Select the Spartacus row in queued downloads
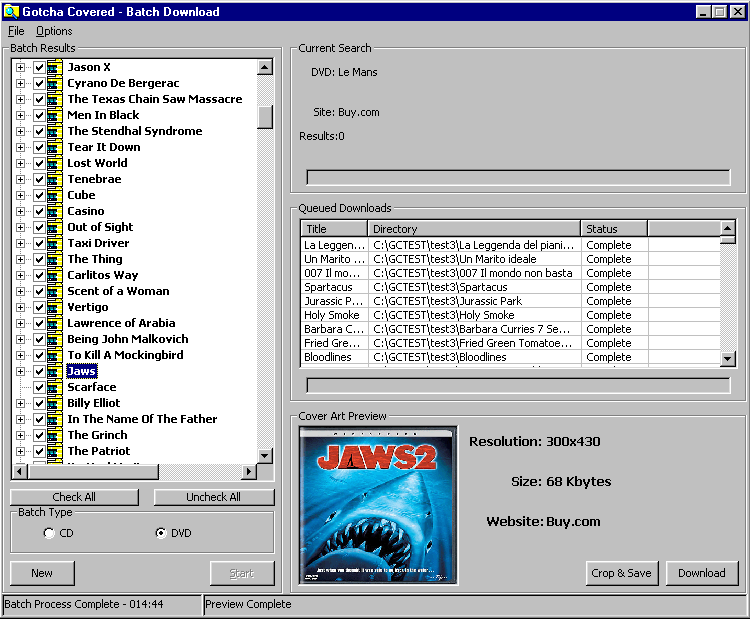 point(510,287)
